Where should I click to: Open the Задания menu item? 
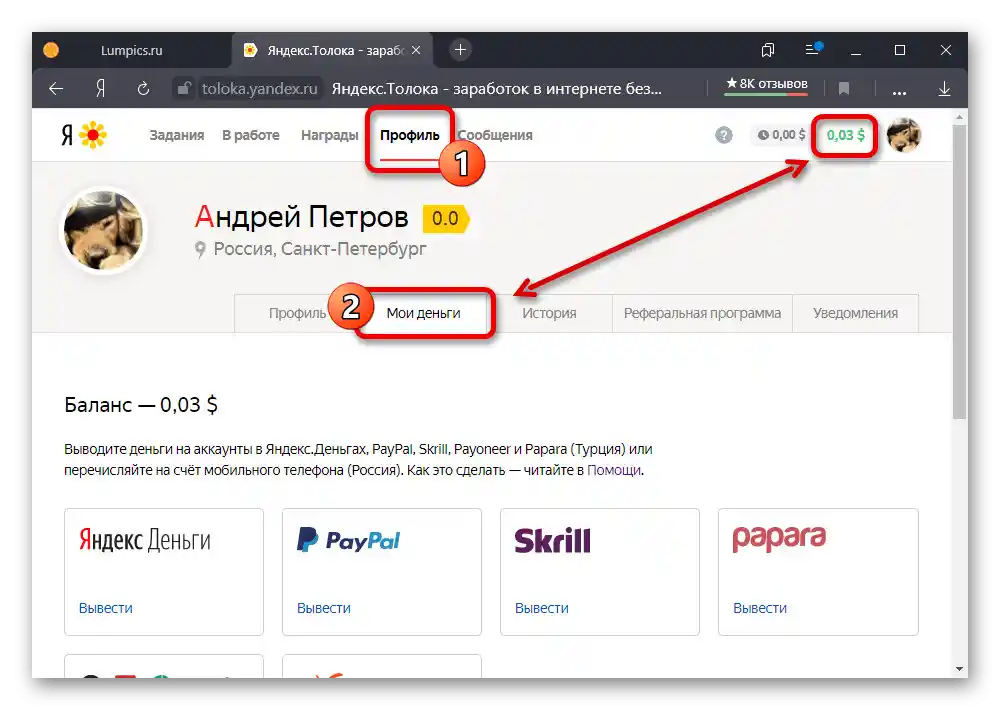click(x=177, y=135)
